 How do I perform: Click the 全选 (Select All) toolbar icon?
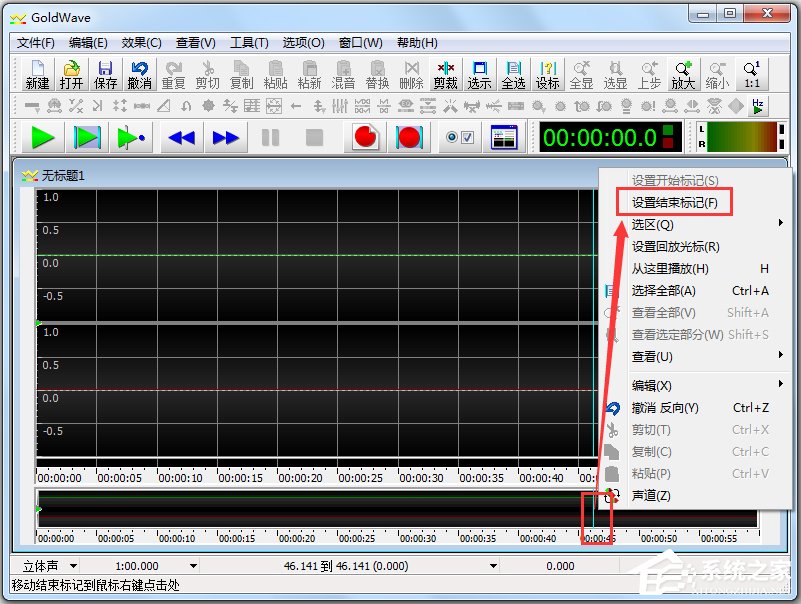click(x=513, y=75)
